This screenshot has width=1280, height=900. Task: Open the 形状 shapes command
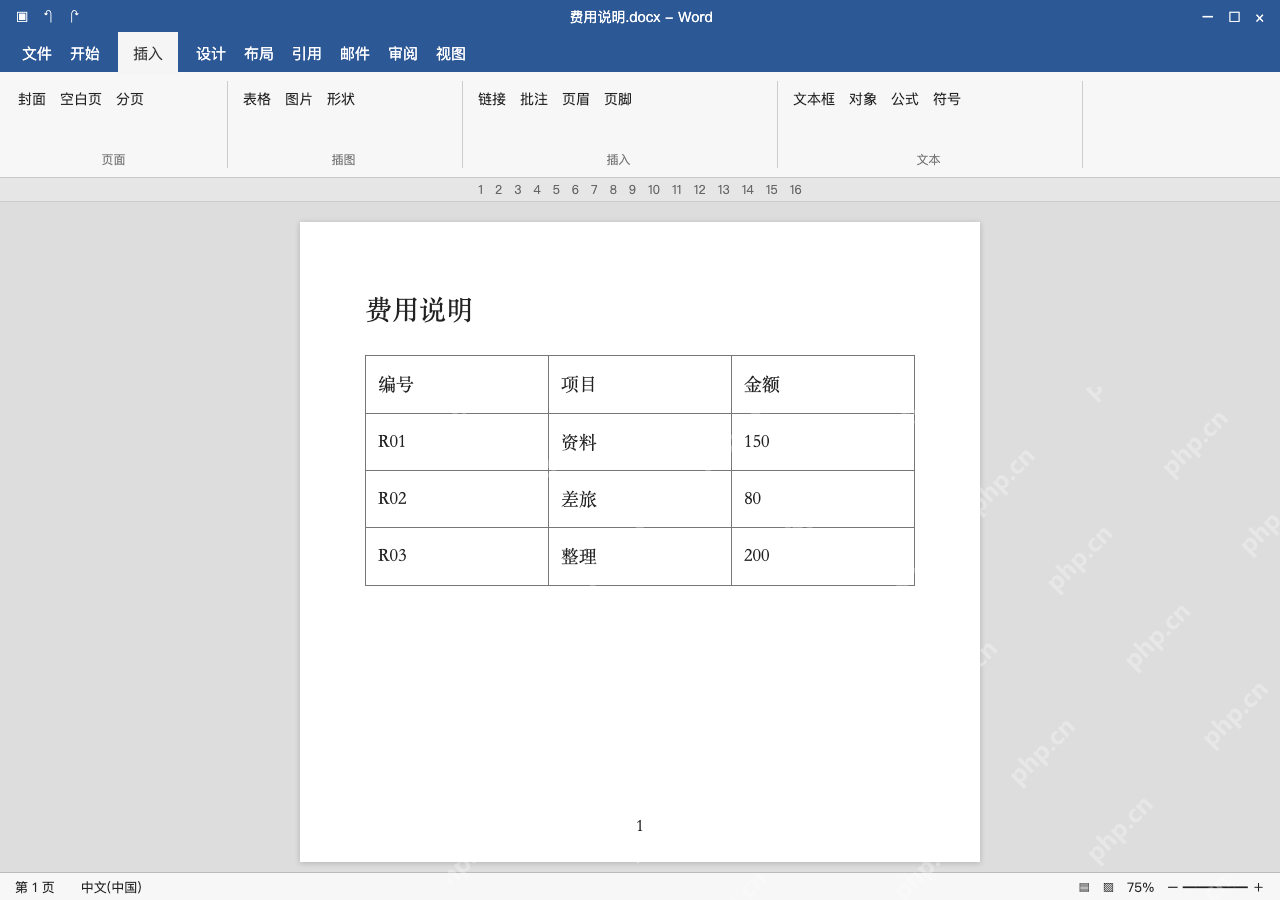[341, 99]
